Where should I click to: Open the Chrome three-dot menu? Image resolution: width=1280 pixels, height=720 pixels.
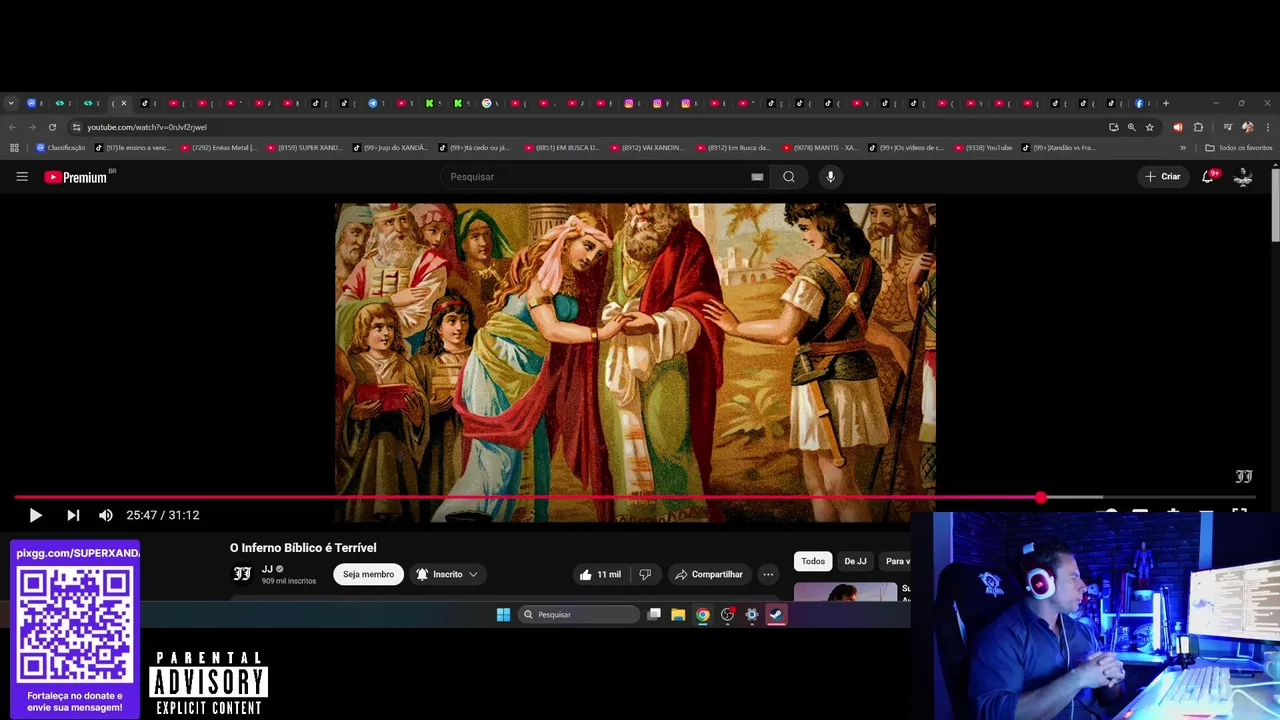tap(1268, 127)
